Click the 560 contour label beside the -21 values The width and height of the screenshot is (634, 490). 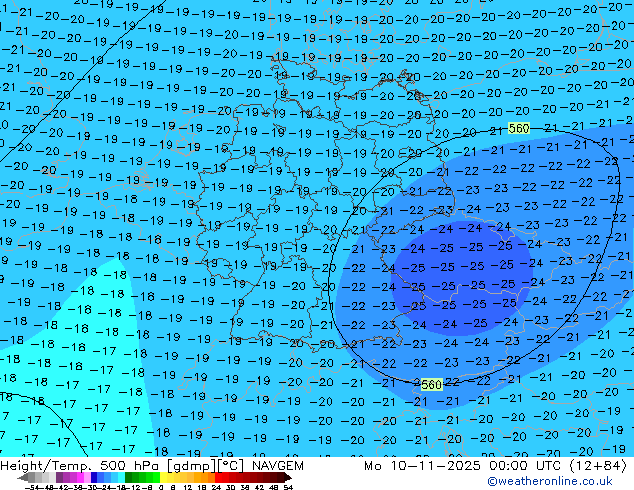coord(519,129)
